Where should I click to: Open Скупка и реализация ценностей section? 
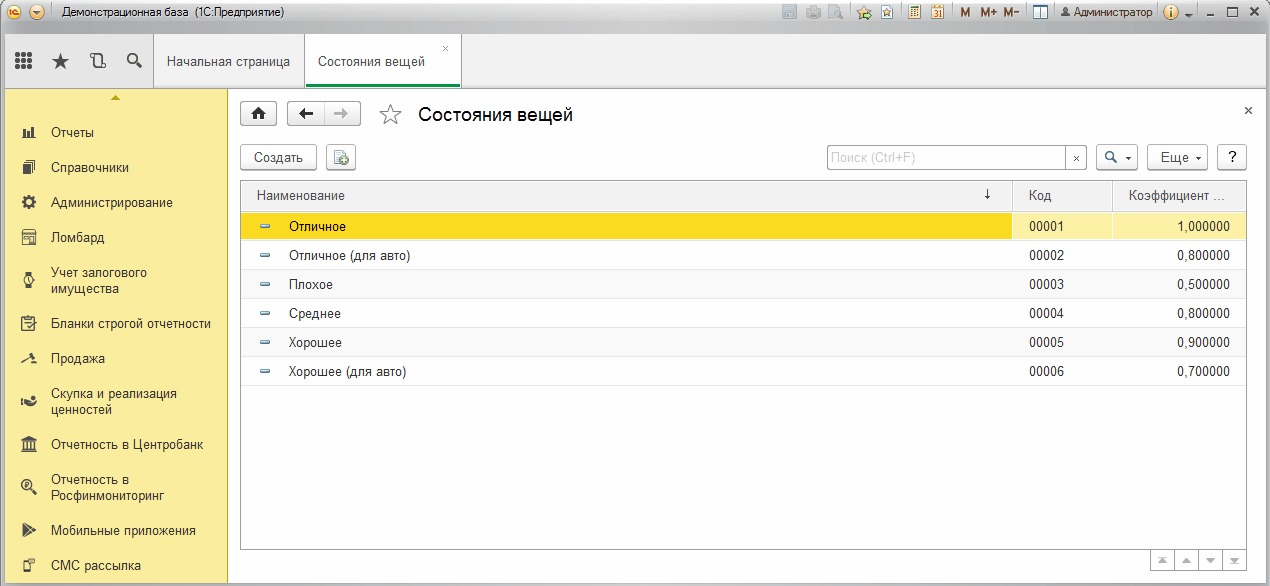116,401
